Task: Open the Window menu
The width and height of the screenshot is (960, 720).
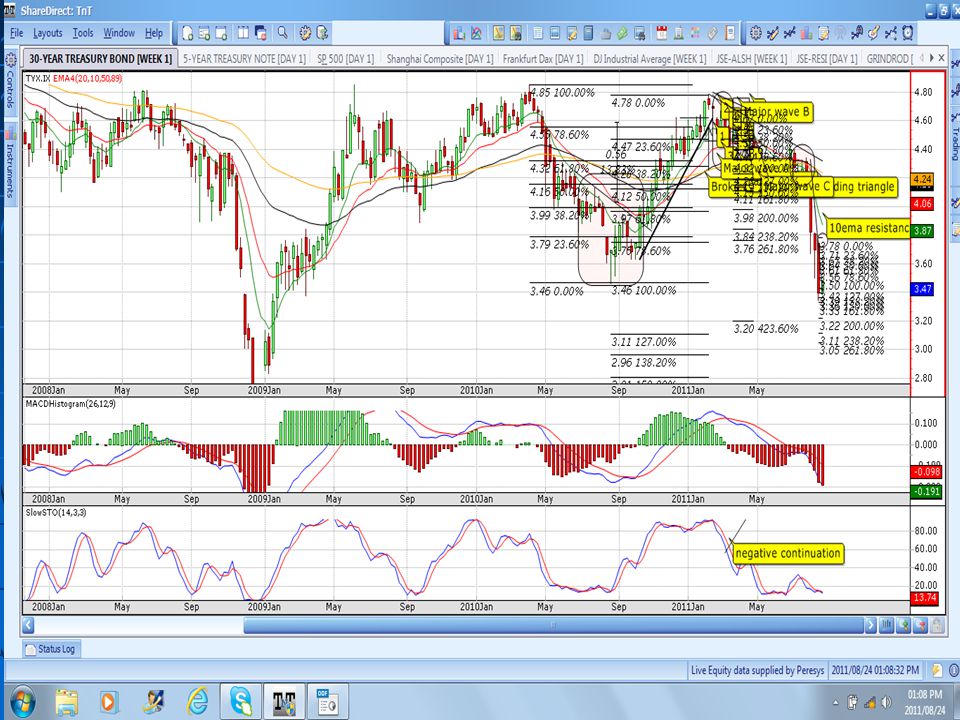Action: pyautogui.click(x=119, y=33)
